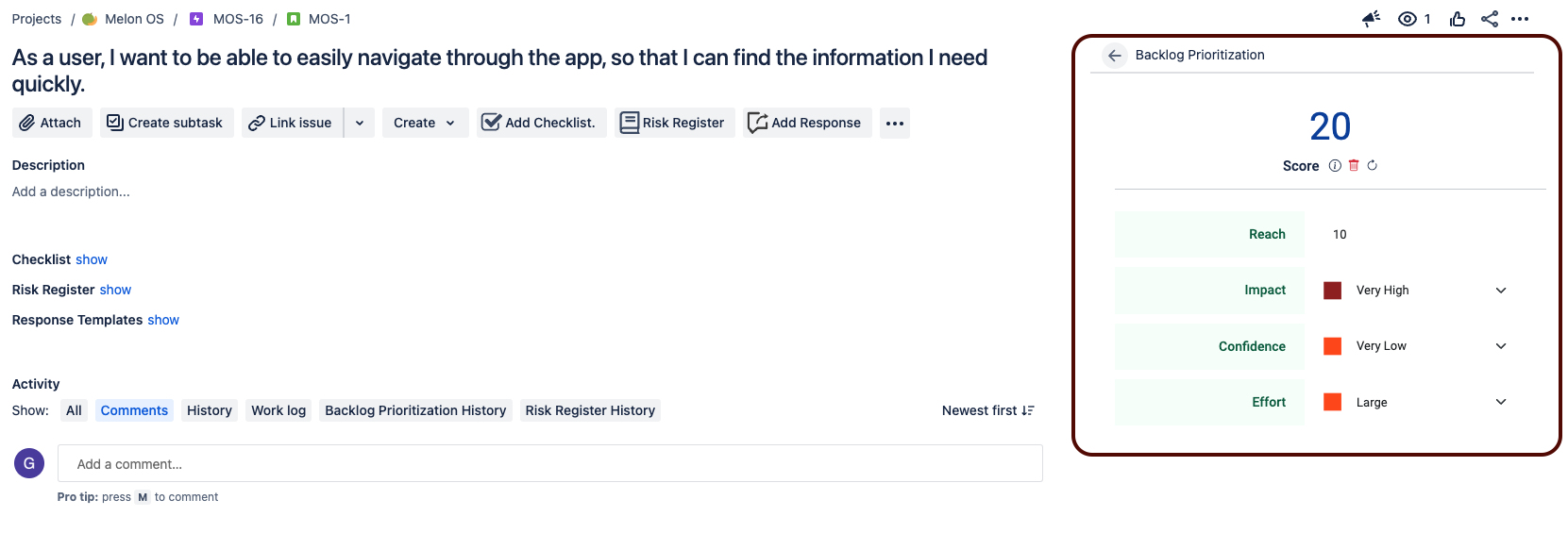Show the Checklist section

point(92,259)
